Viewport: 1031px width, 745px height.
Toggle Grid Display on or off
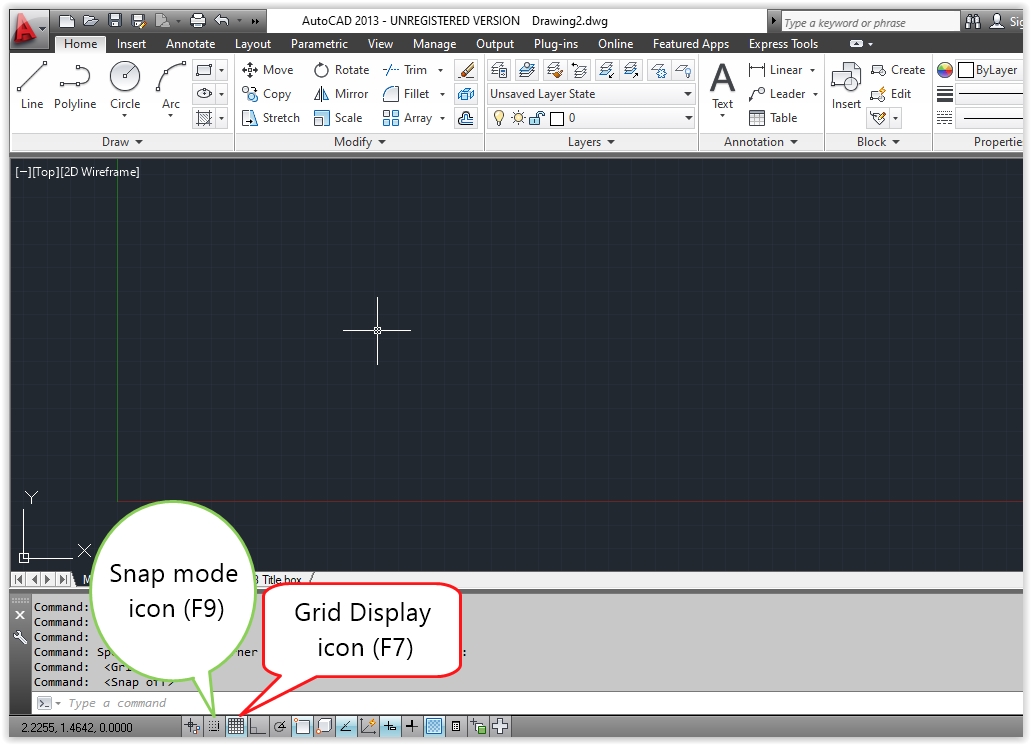pyautogui.click(x=236, y=727)
